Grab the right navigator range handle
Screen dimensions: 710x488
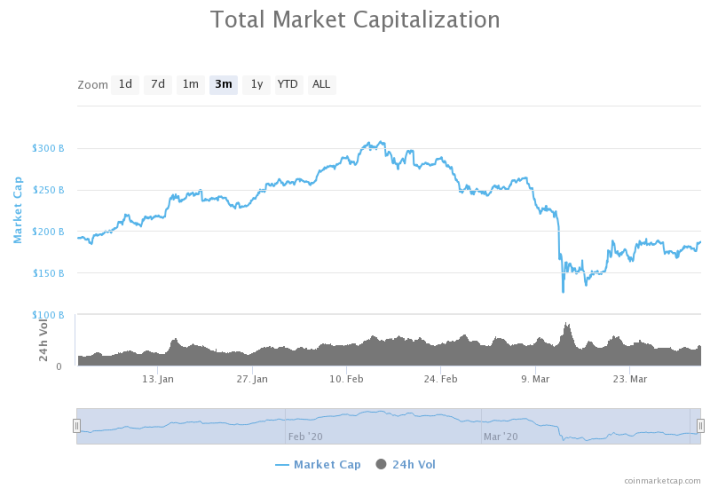(700, 426)
